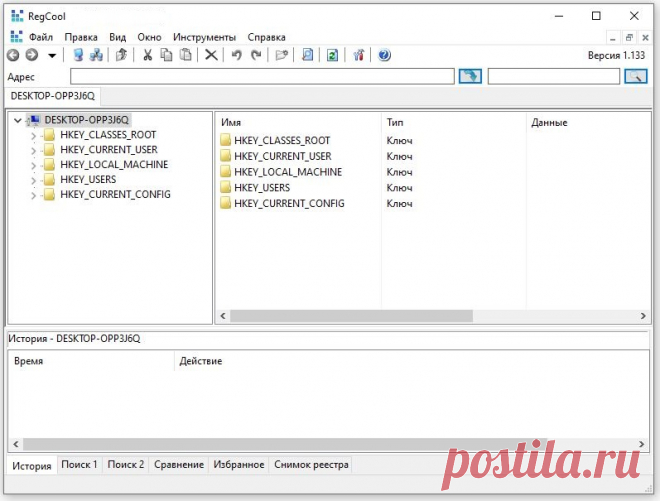Expand HKEY_CLASSES_ROOT in the tree
Screen dimensions: 660x501
tap(34, 136)
